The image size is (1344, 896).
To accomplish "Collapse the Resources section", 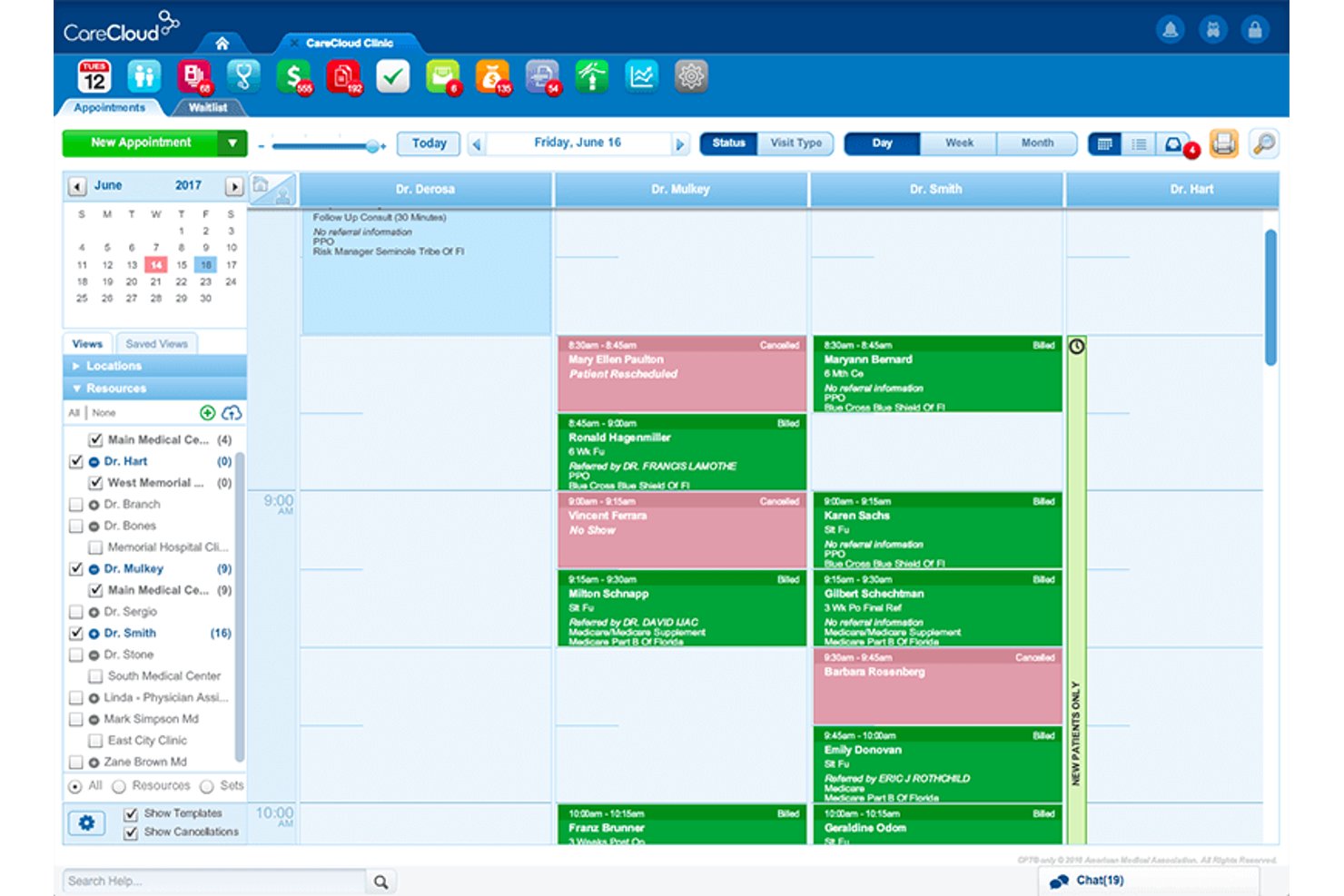I will pyautogui.click(x=154, y=389).
